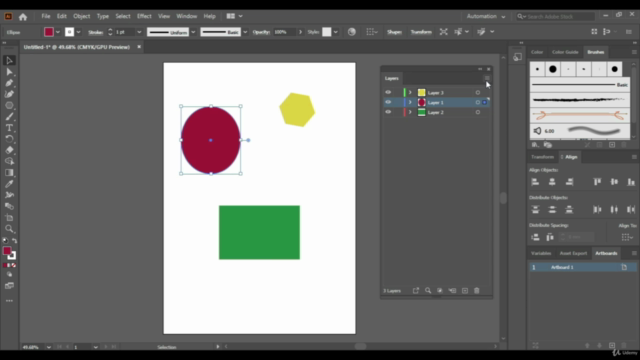Switch to Transform tab
Screen dimensions: 640x360
tap(542, 157)
